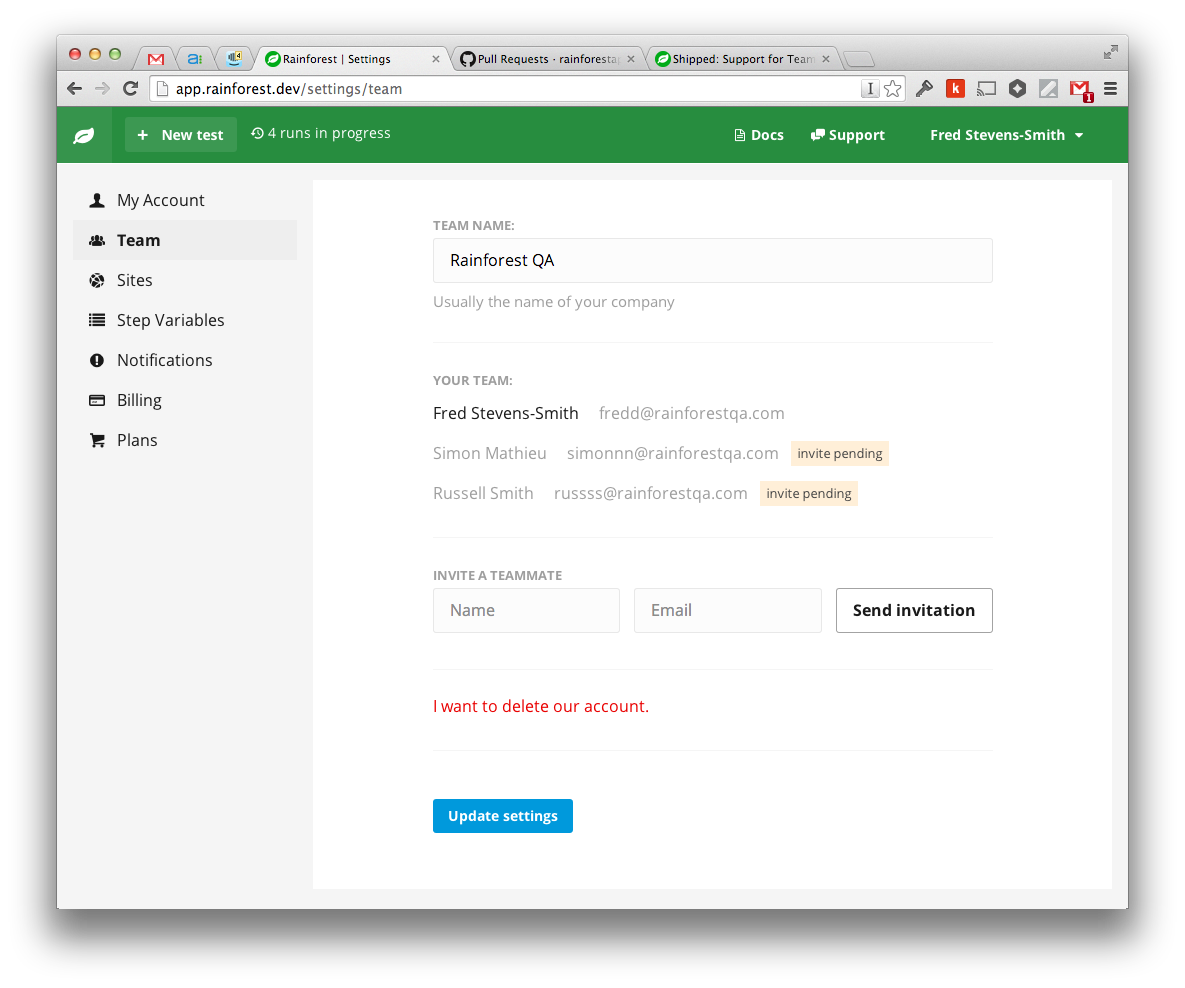The image size is (1185, 988).
Task: Click the email simonnn@rainforestqa.com
Action: tap(673, 454)
